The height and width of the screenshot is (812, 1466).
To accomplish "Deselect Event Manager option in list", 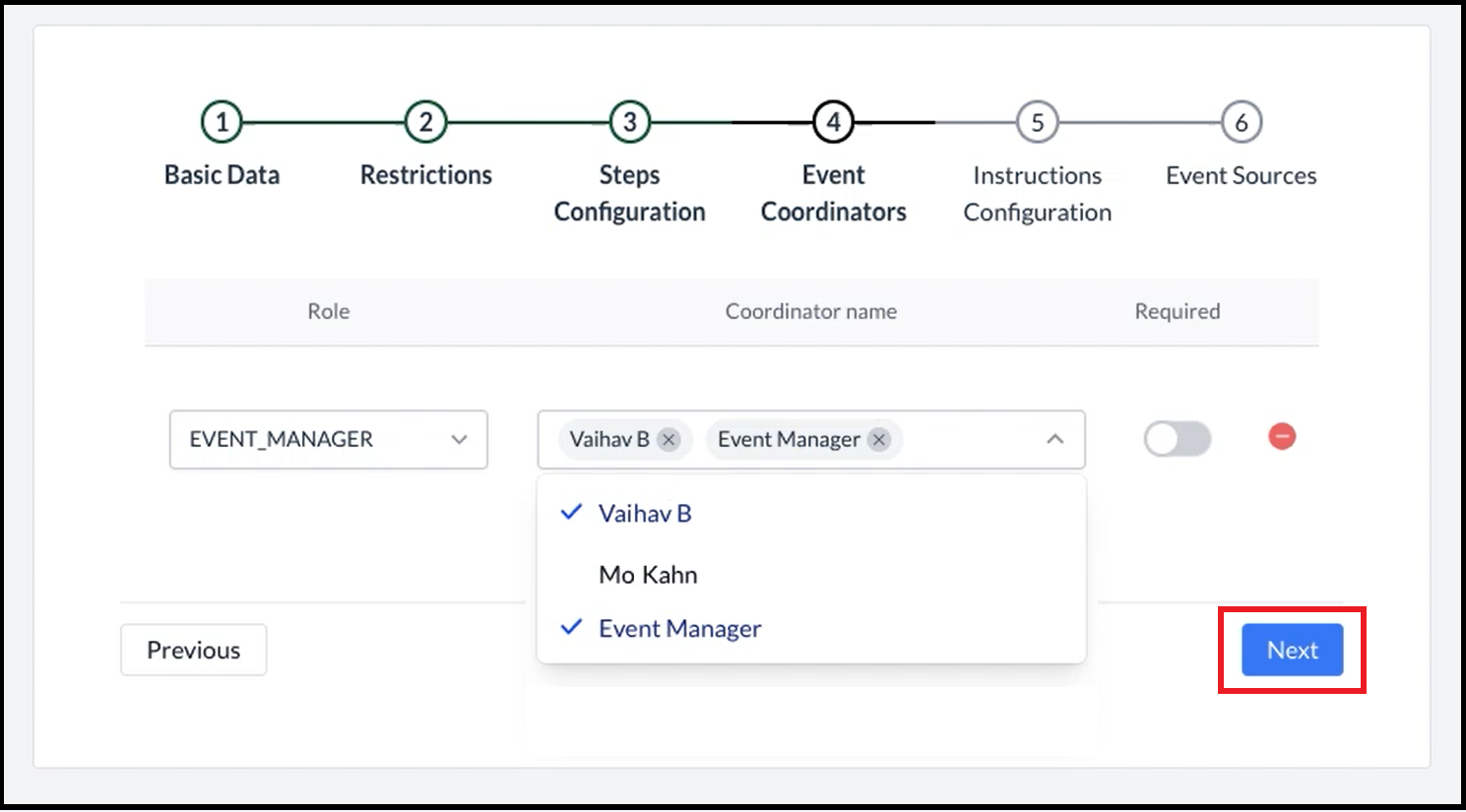I will point(679,629).
